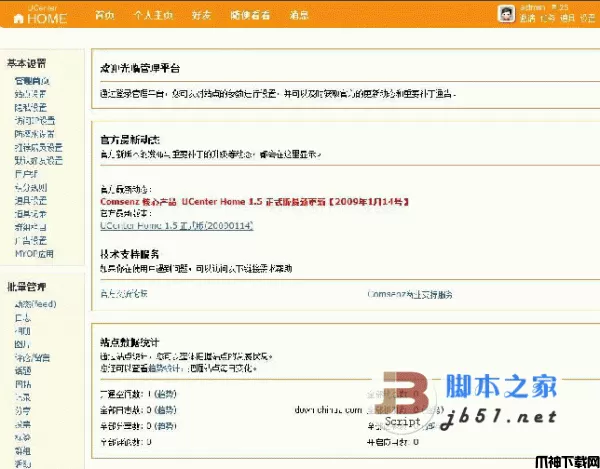Image resolution: width=600 pixels, height=469 pixels.
Task: Click the 技术支持服务 section heading
Action: 130,254
